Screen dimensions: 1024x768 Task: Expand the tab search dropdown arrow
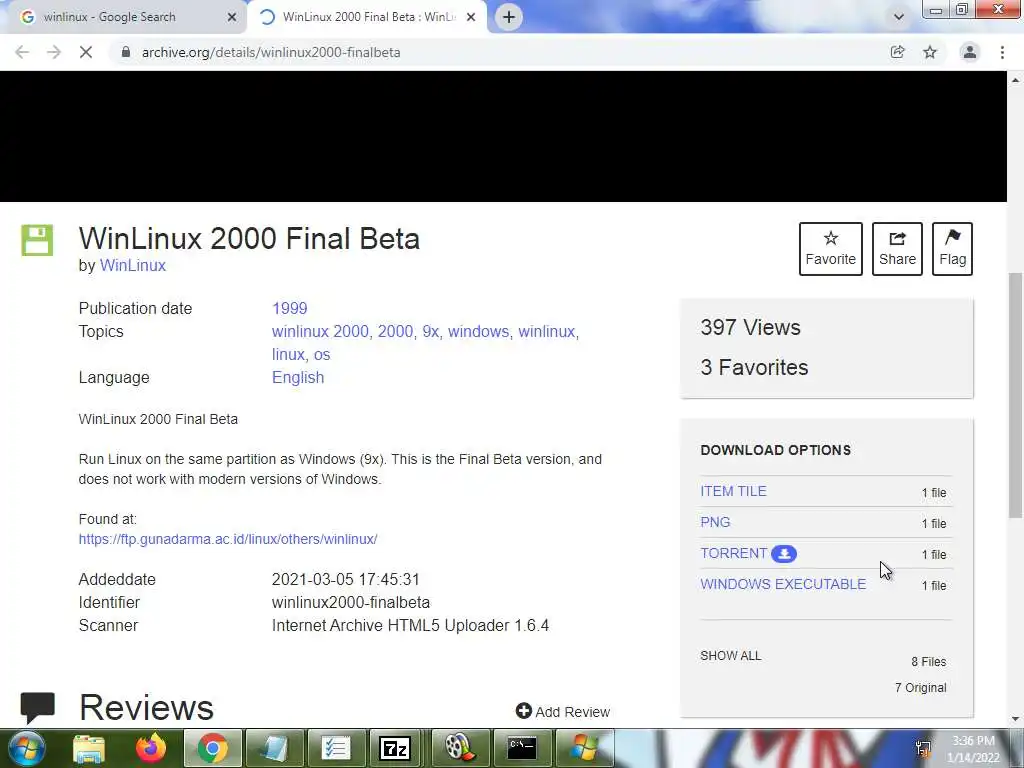pos(899,17)
